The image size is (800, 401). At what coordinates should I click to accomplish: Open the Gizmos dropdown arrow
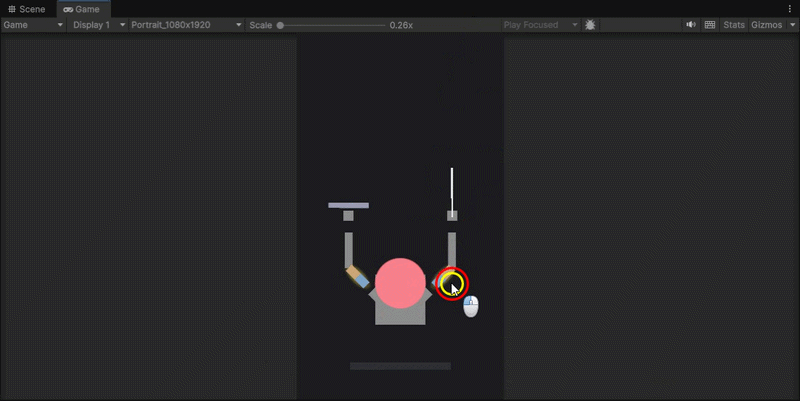pyautogui.click(x=792, y=25)
